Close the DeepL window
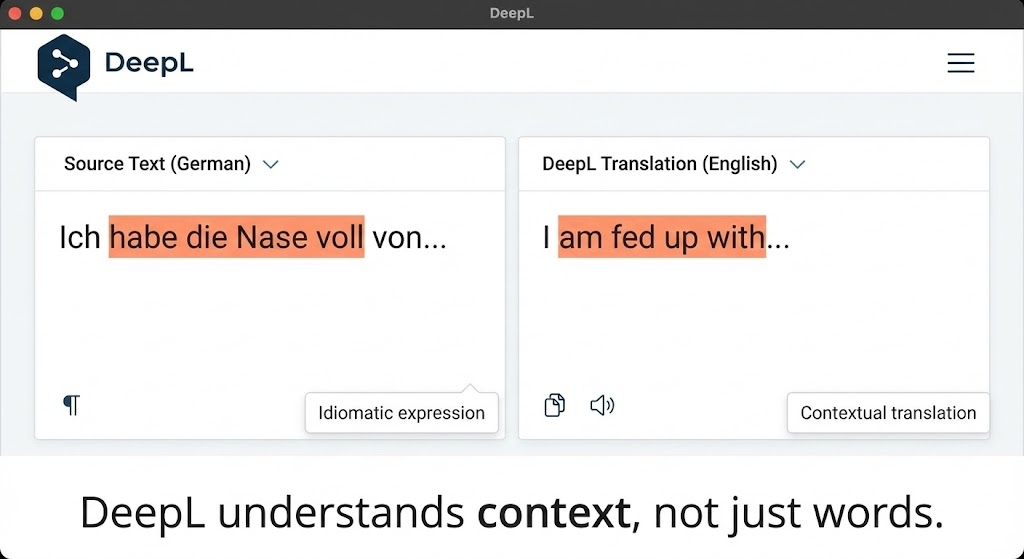The image size is (1024, 559). point(16,14)
